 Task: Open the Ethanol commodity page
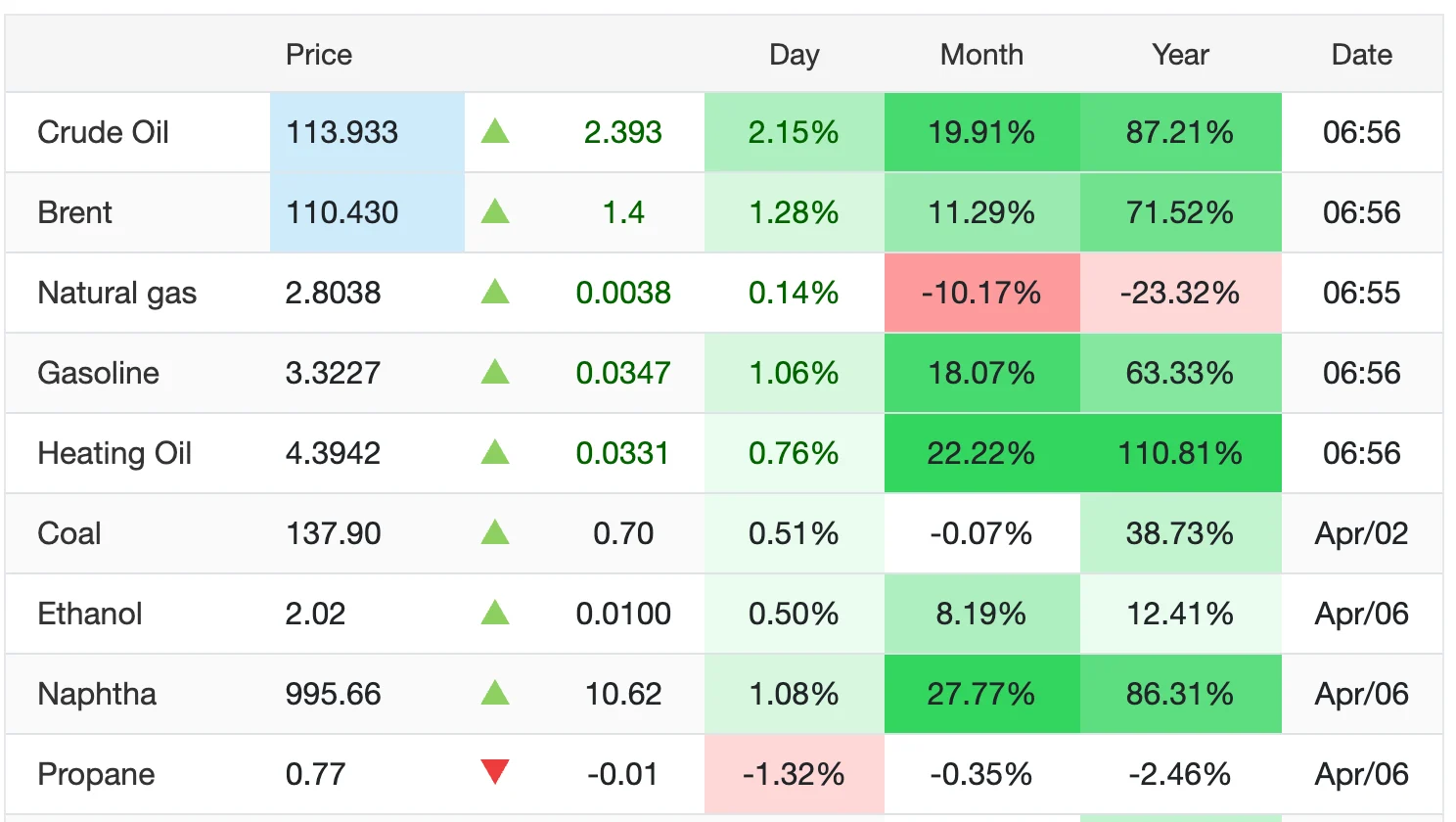coord(89,614)
